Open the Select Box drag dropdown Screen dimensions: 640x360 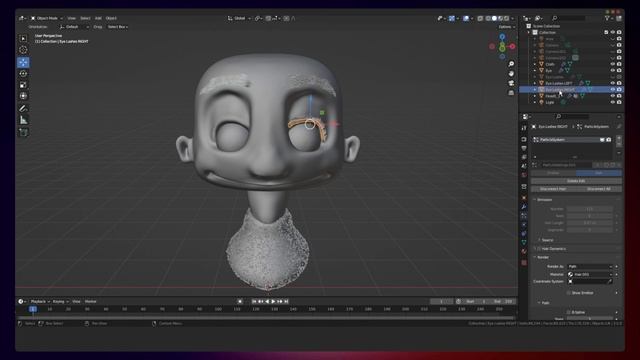[x=118, y=27]
